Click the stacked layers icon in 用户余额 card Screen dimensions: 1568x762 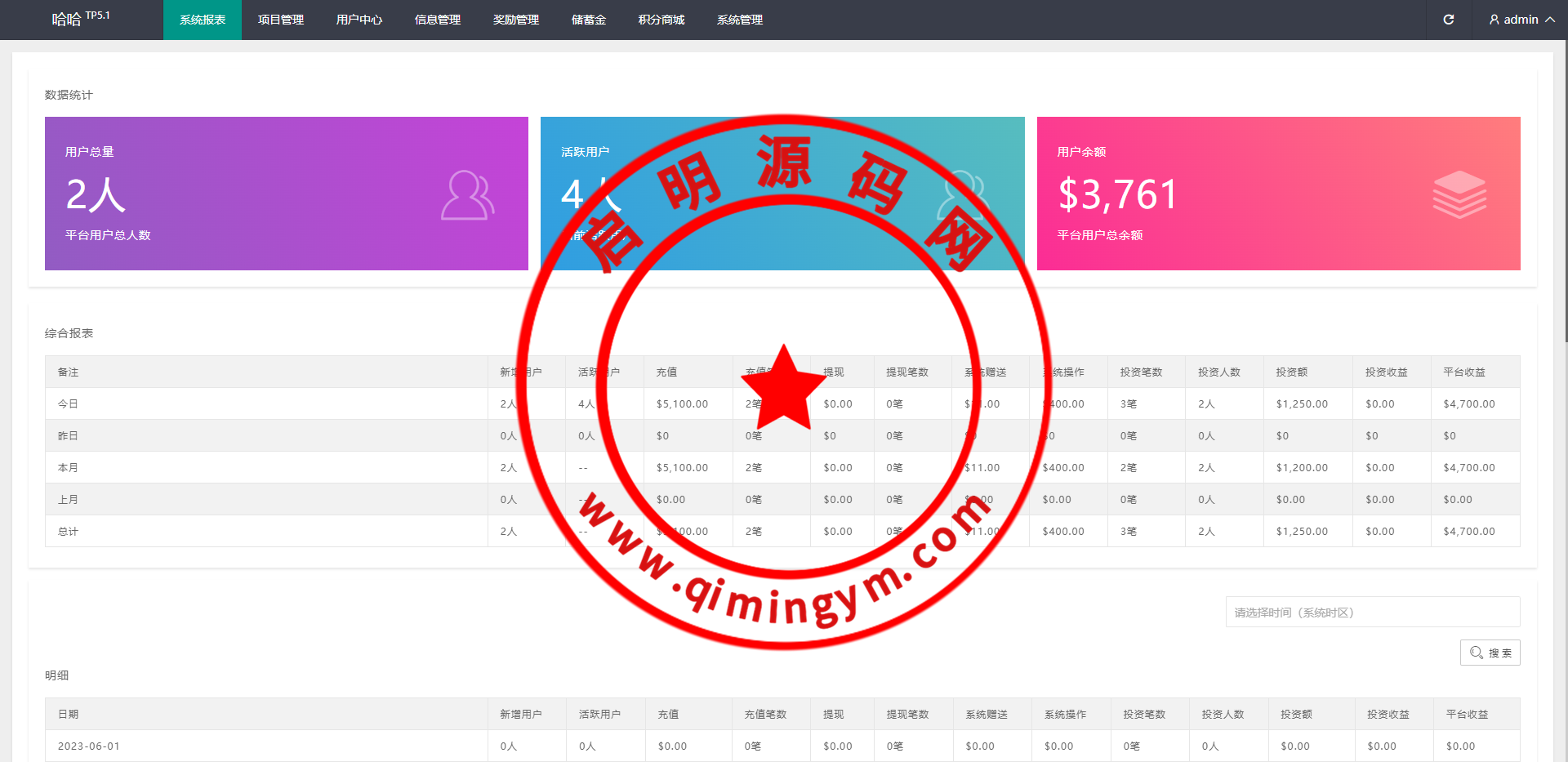(1459, 194)
